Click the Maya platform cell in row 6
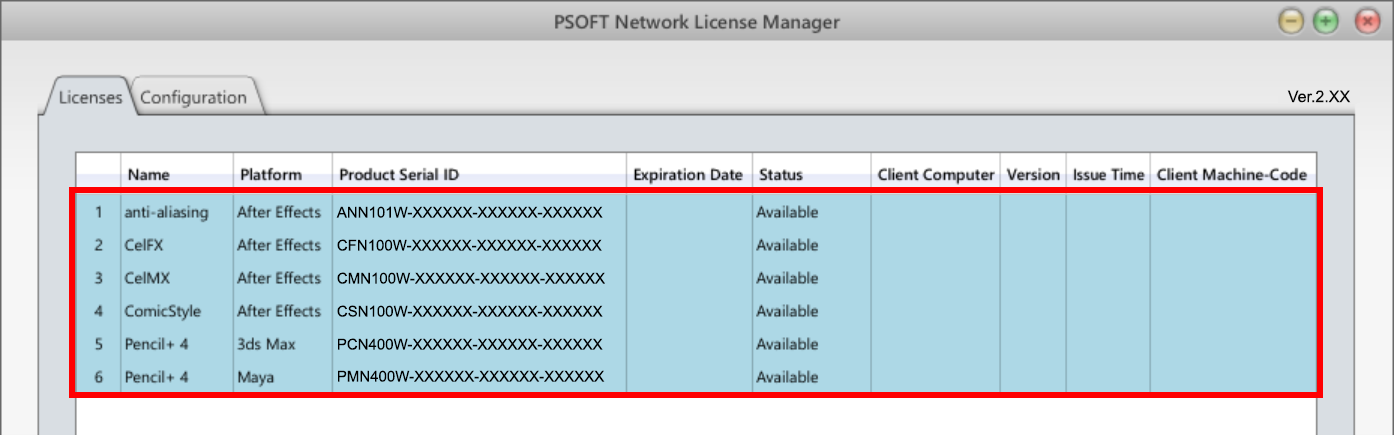This screenshot has height=435, width=1394. point(256,377)
